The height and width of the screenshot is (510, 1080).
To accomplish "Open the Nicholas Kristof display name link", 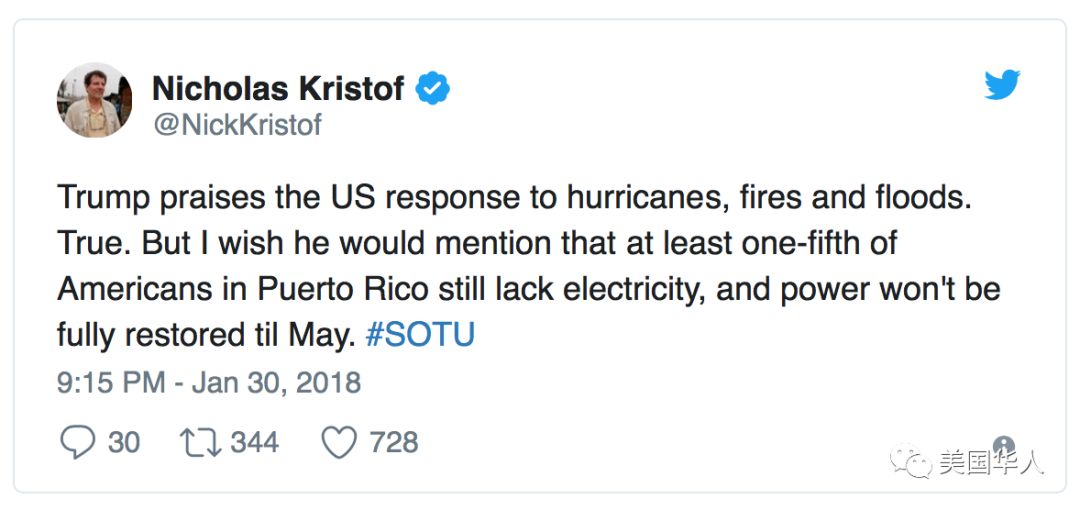I will click(278, 88).
